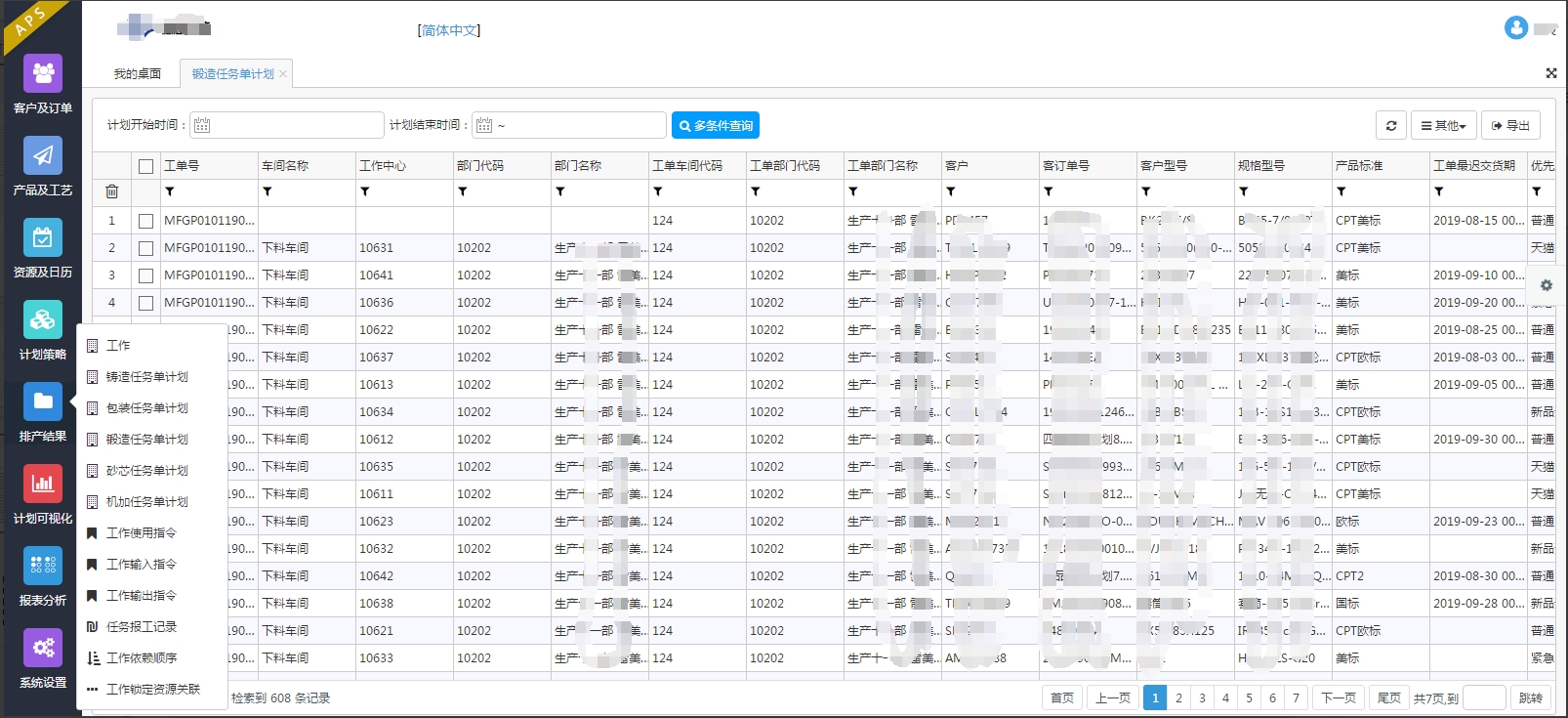Screen dimensions: 1568x718
Task: Click the fullscreen expand icon
Action: pos(1551,73)
